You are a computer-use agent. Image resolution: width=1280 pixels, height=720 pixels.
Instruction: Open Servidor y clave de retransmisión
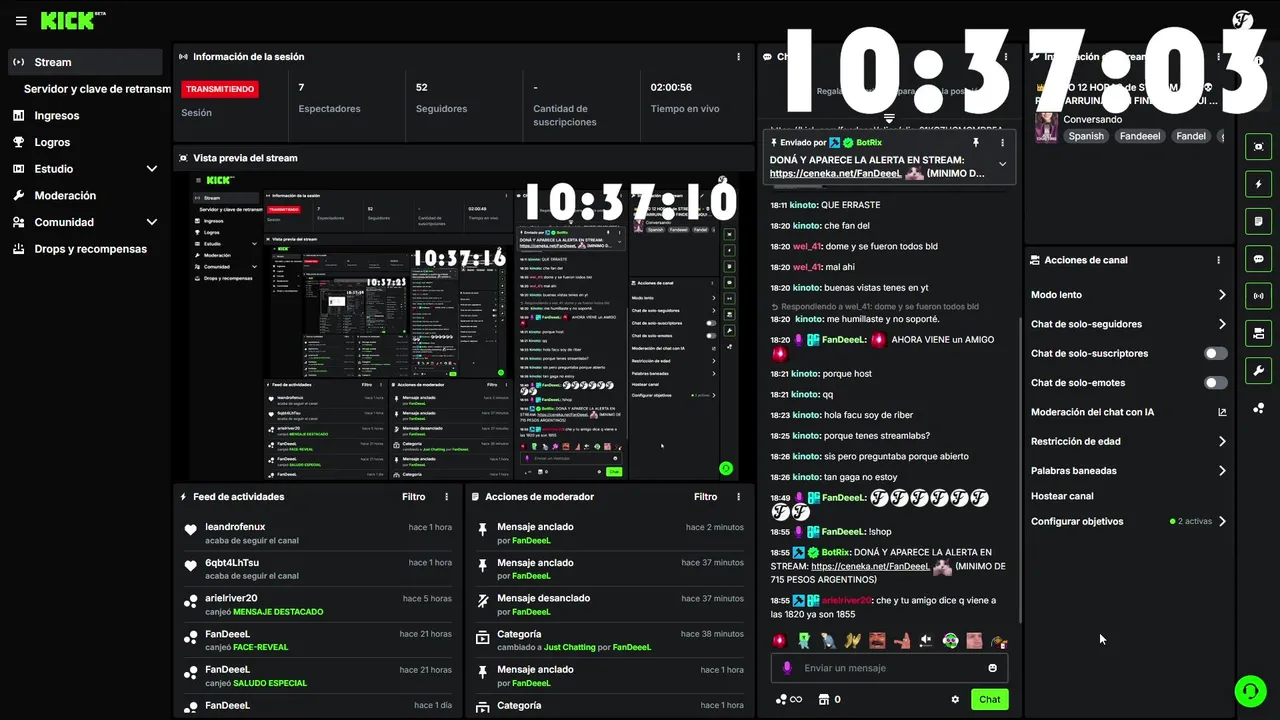point(97,89)
